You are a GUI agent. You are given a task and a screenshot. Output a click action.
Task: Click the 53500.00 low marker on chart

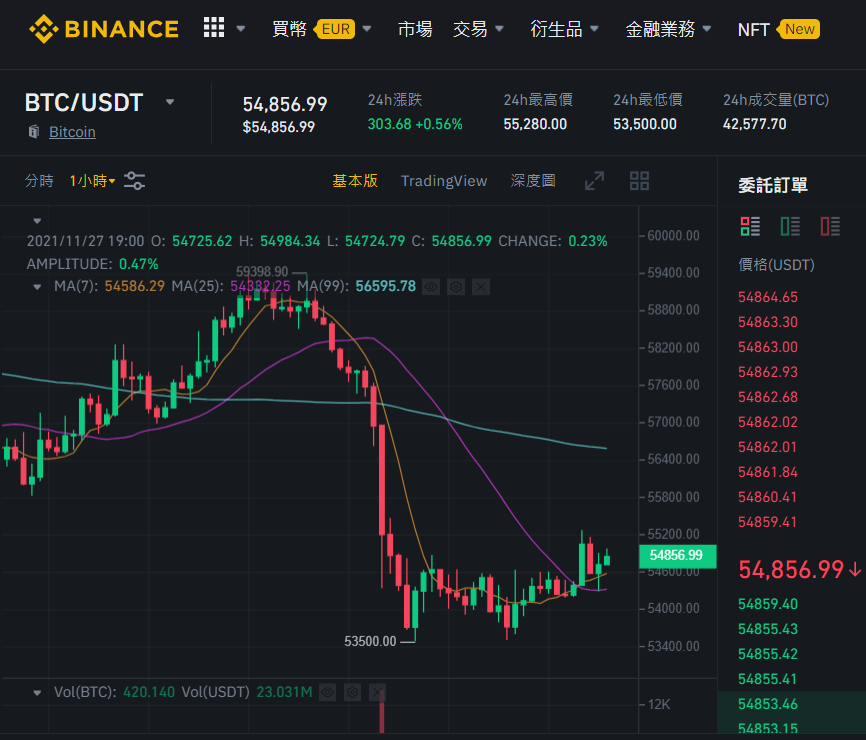[x=370, y=642]
